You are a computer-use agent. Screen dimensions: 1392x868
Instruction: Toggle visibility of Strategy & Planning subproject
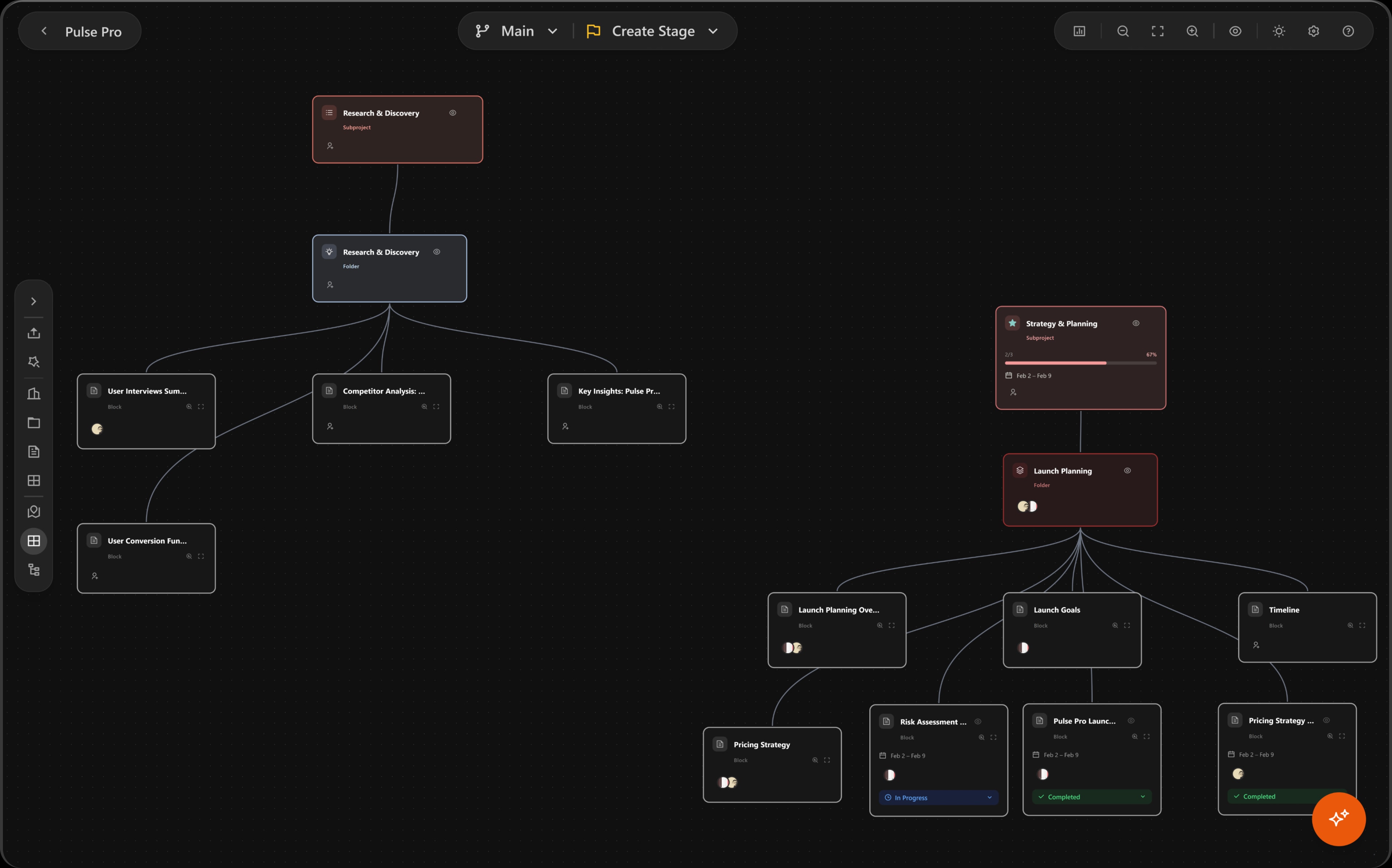point(1136,323)
